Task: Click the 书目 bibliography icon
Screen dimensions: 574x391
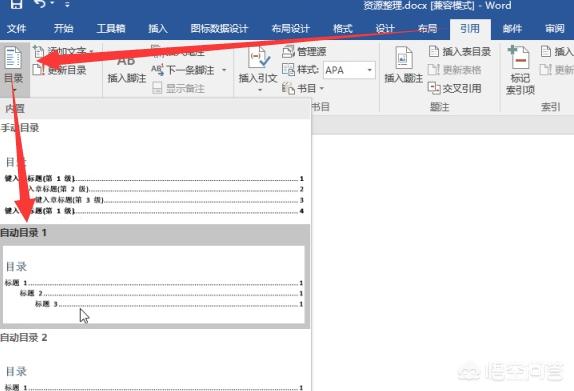Action: pos(288,88)
